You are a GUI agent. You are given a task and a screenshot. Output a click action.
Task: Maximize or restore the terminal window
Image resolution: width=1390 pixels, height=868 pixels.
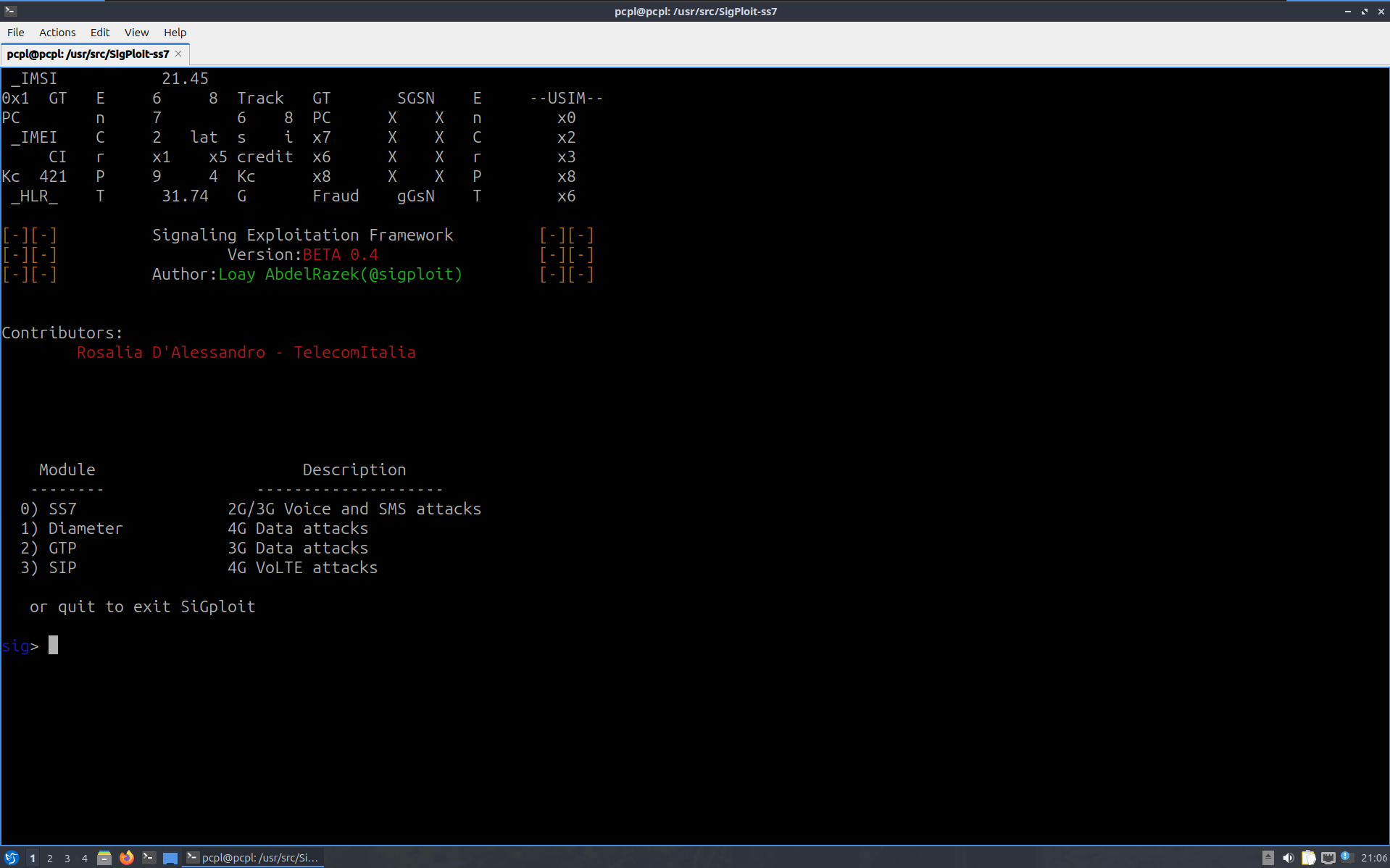(1365, 12)
